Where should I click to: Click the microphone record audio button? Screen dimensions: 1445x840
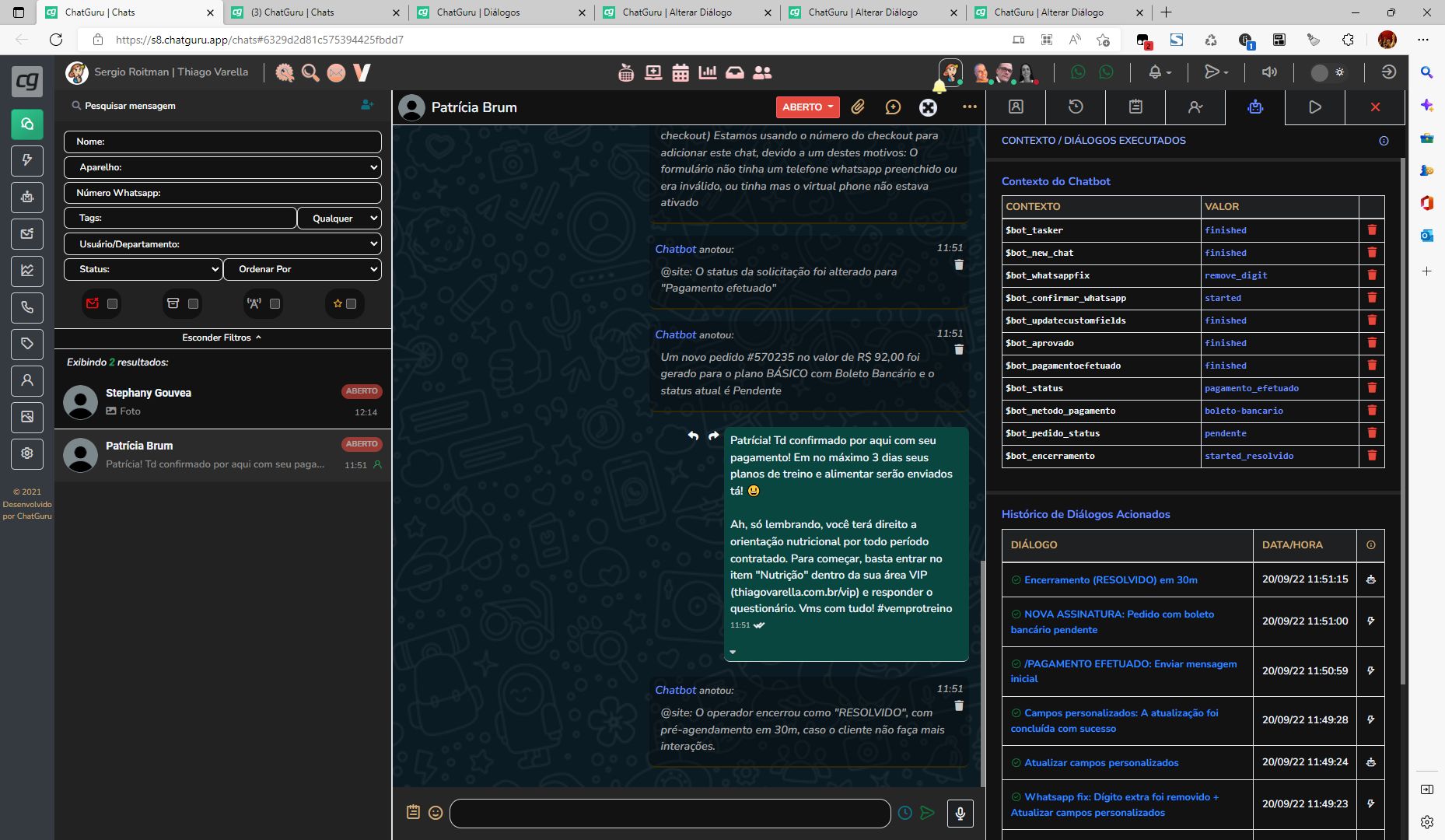click(x=960, y=813)
